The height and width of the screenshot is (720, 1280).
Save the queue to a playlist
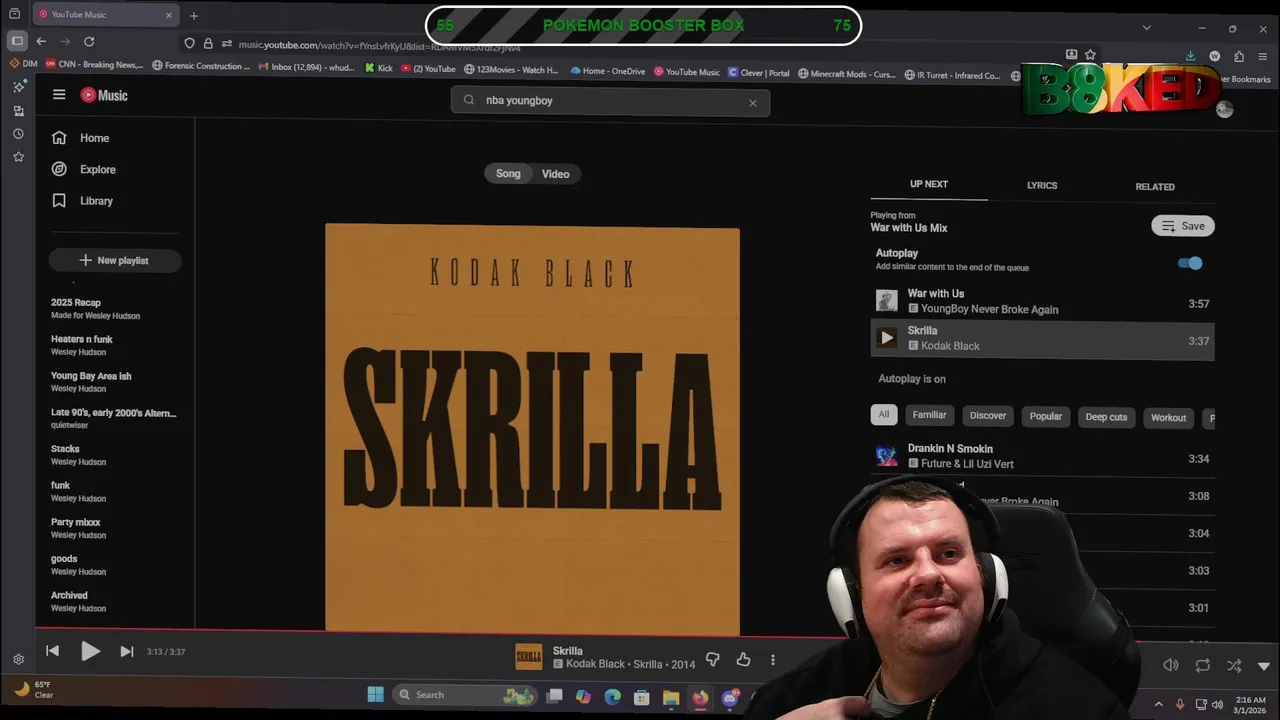[x=1183, y=226]
